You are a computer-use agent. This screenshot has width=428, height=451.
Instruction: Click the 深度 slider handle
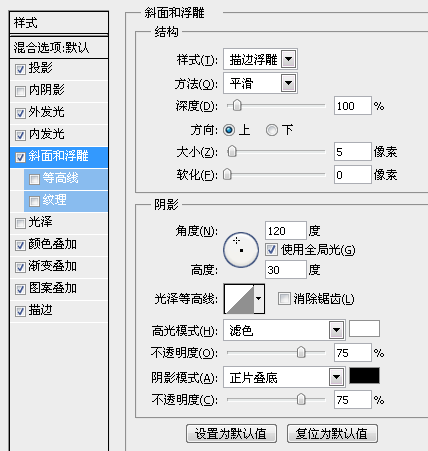pyautogui.click(x=237, y=105)
